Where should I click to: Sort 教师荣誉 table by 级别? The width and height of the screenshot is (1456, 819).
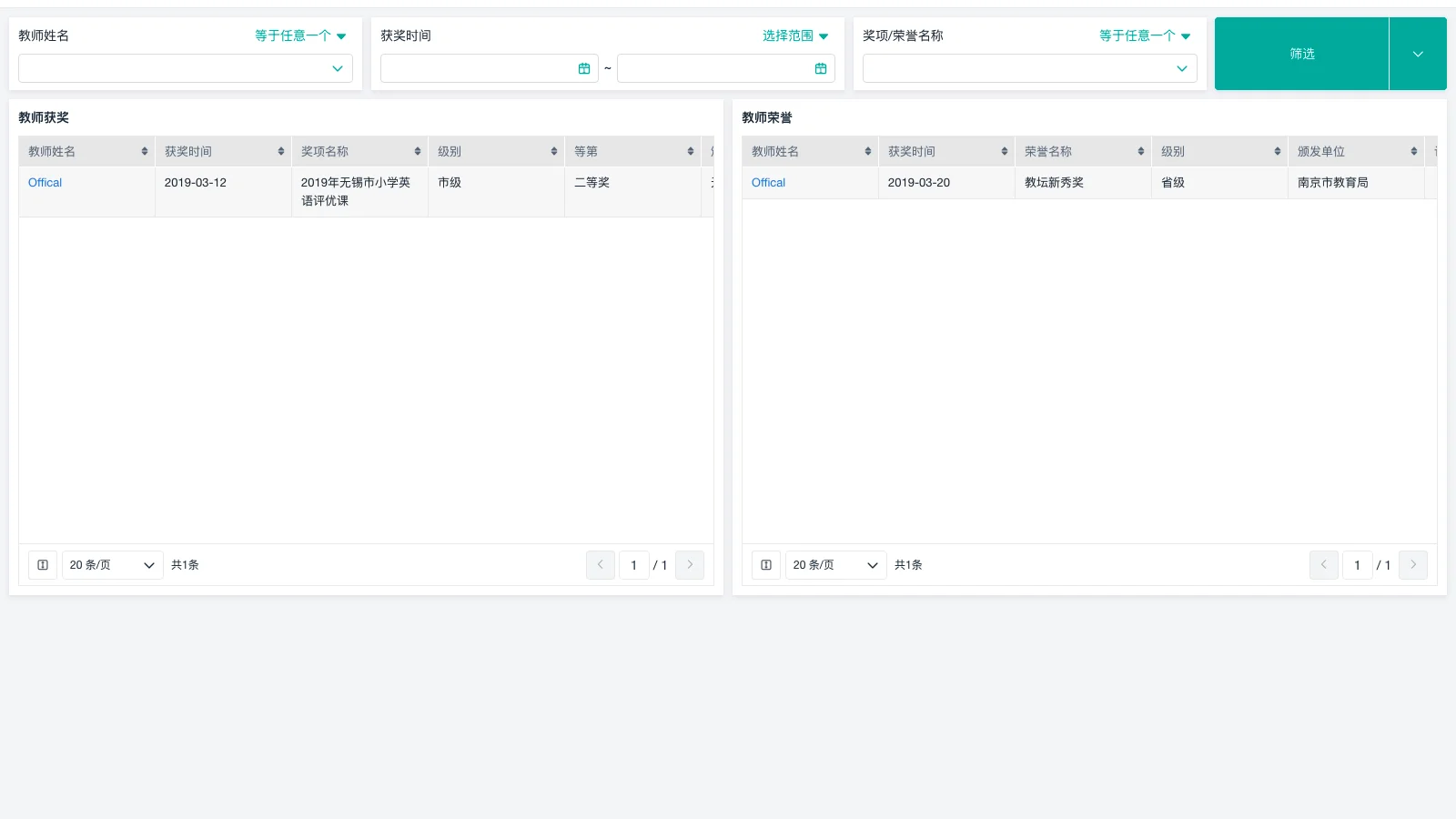pos(1278,151)
